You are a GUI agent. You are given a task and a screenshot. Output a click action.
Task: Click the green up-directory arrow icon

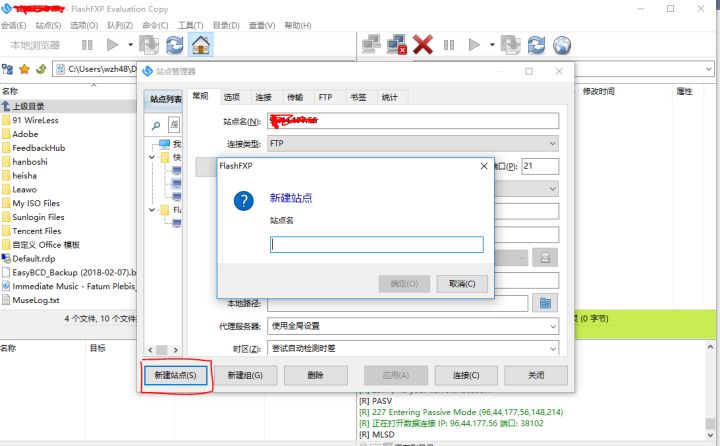tap(41, 69)
